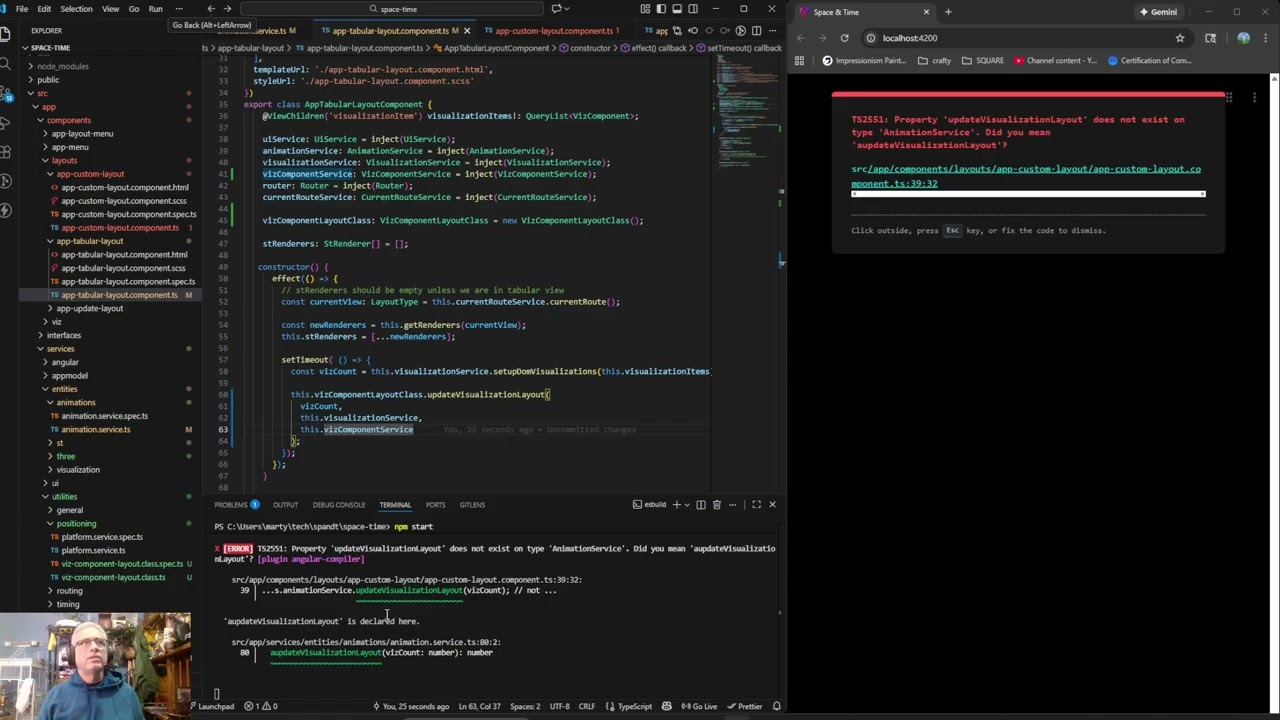Expand the app-layout-menu folder

click(82, 133)
